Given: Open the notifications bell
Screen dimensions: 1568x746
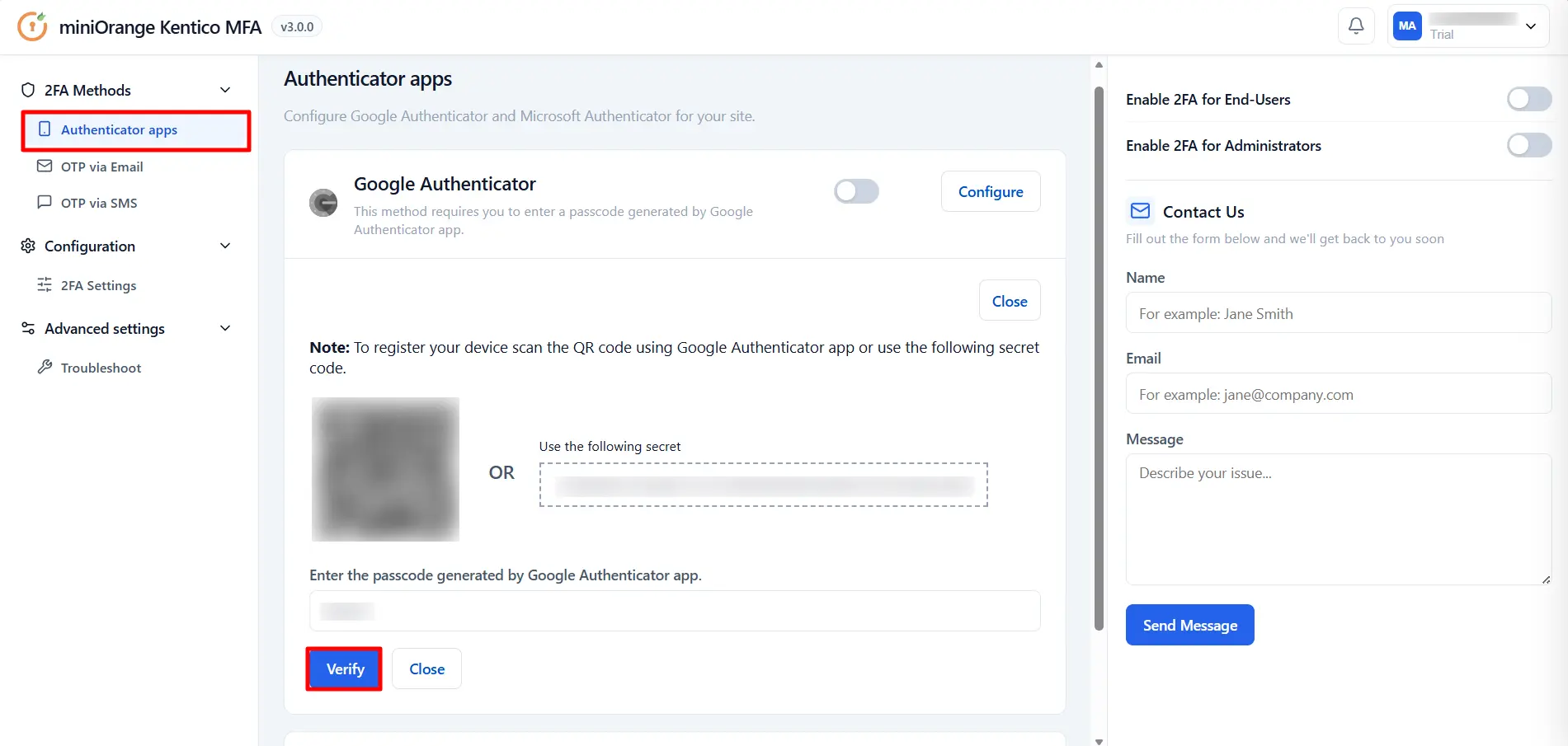Looking at the screenshot, I should tap(1356, 26).
